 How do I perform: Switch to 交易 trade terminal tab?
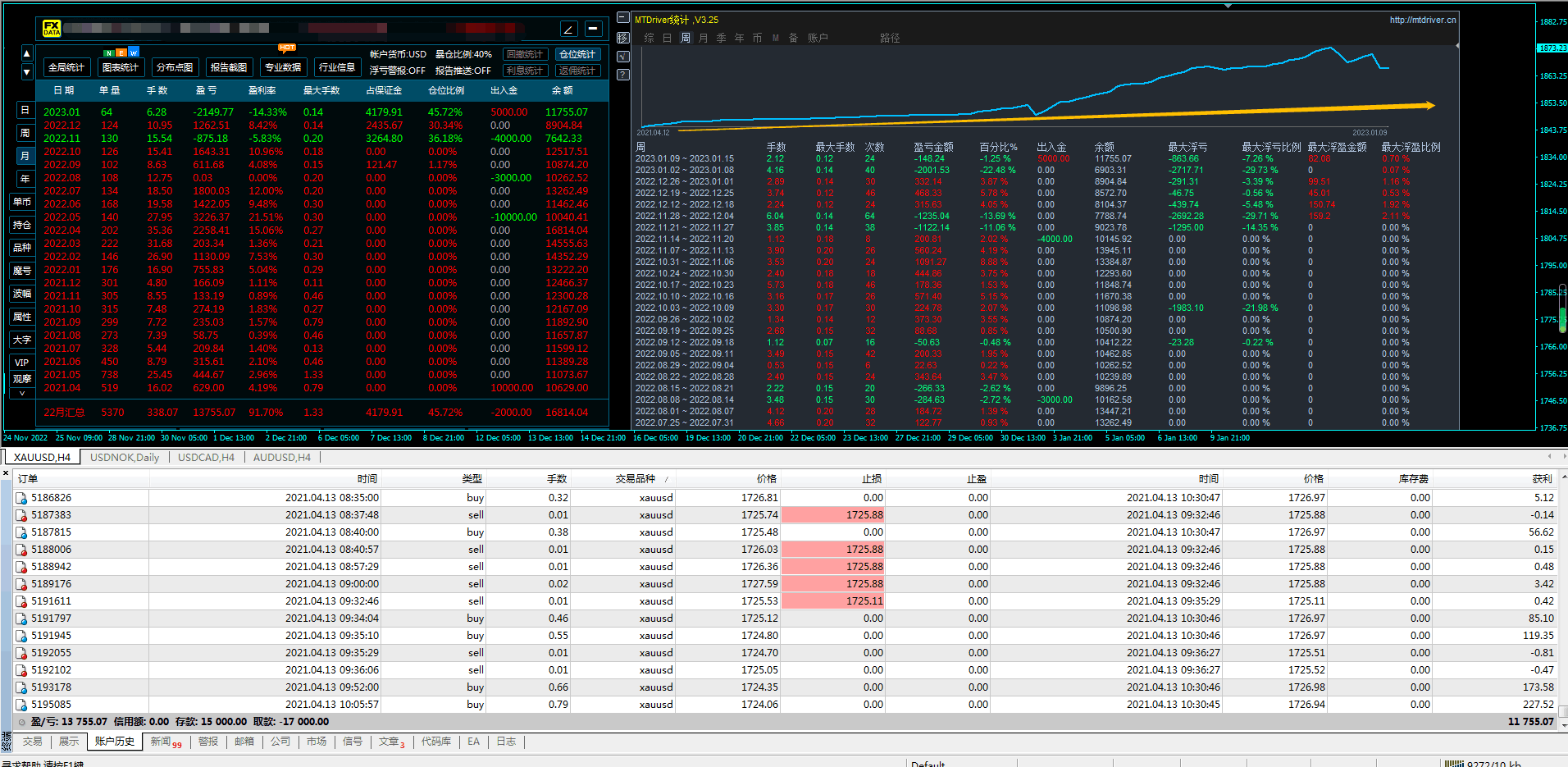[33, 742]
